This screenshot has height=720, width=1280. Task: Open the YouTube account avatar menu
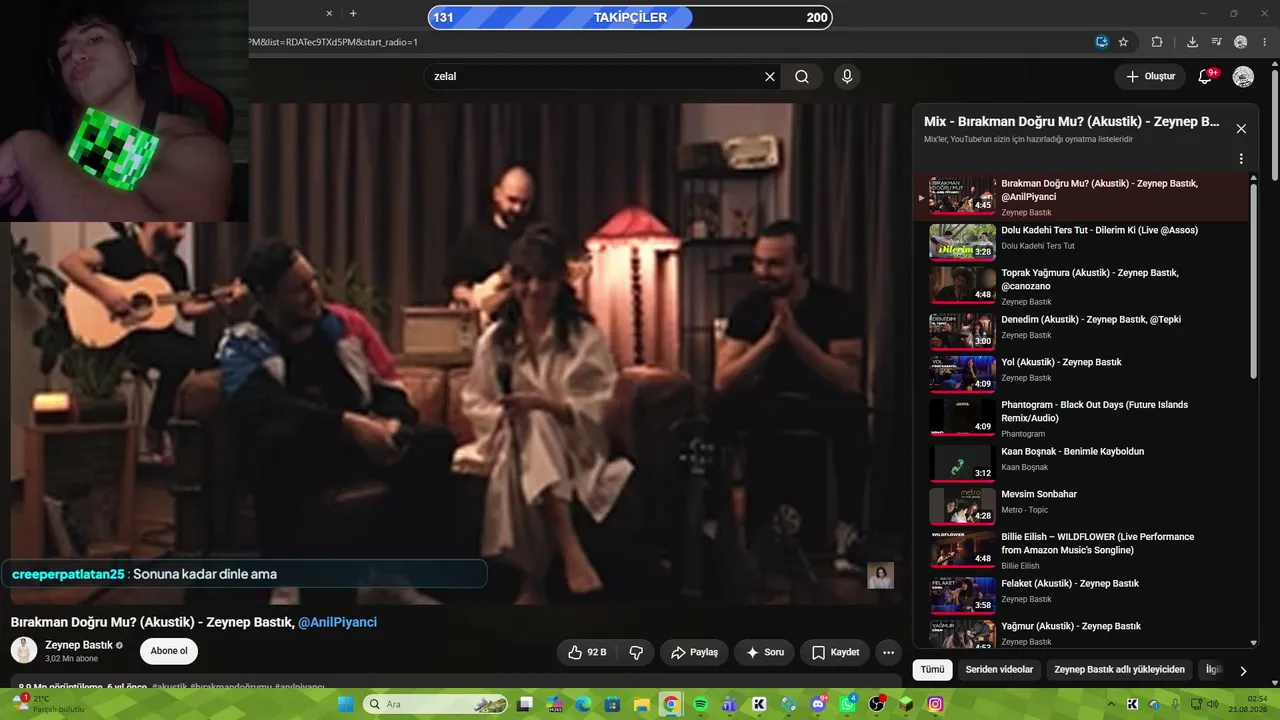tap(1243, 77)
